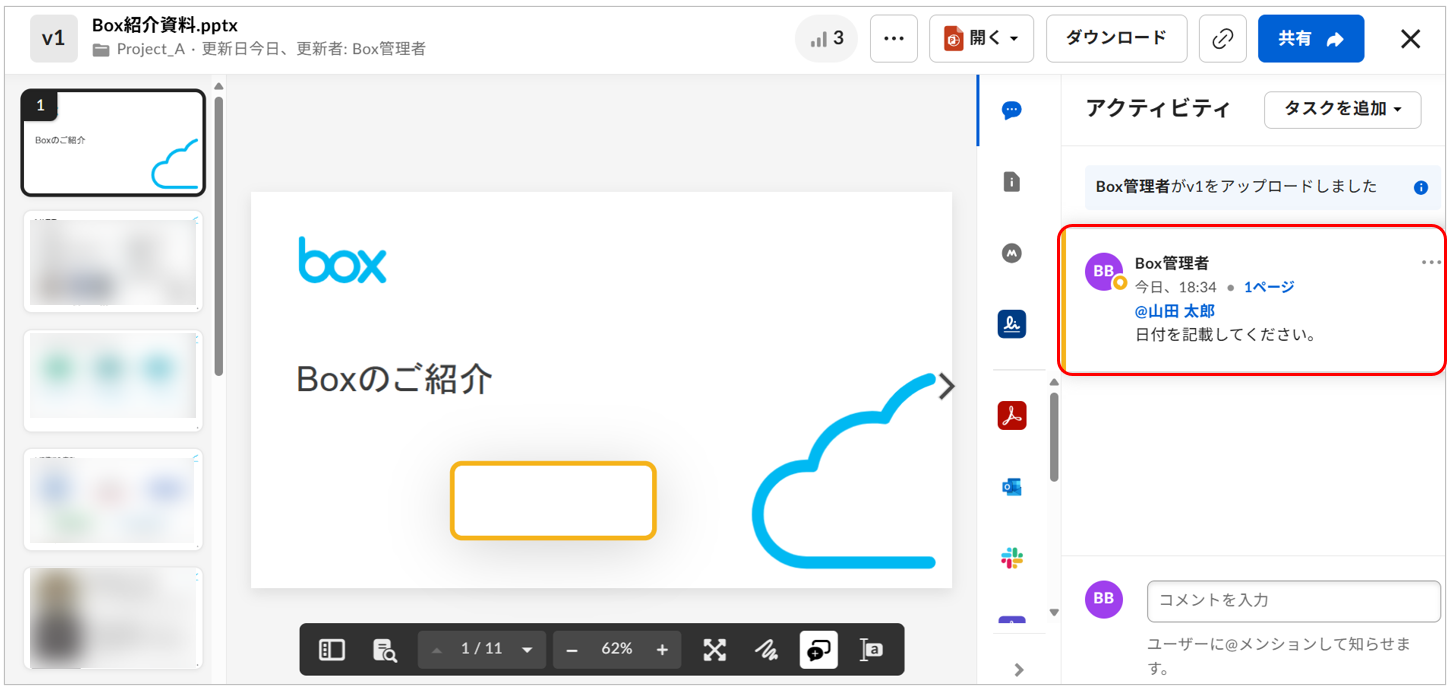Viewport: 1447px width, 687px height.
Task: Open the Outlook integration icon
Action: pyautogui.click(x=1011, y=487)
